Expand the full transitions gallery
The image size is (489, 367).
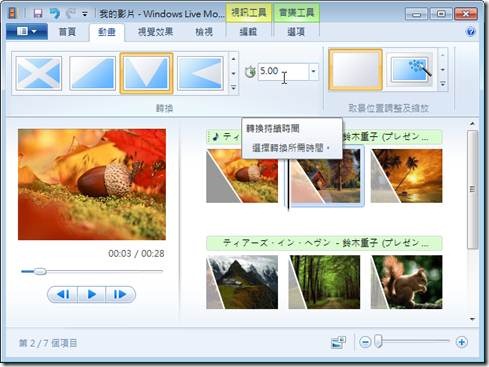[x=233, y=88]
